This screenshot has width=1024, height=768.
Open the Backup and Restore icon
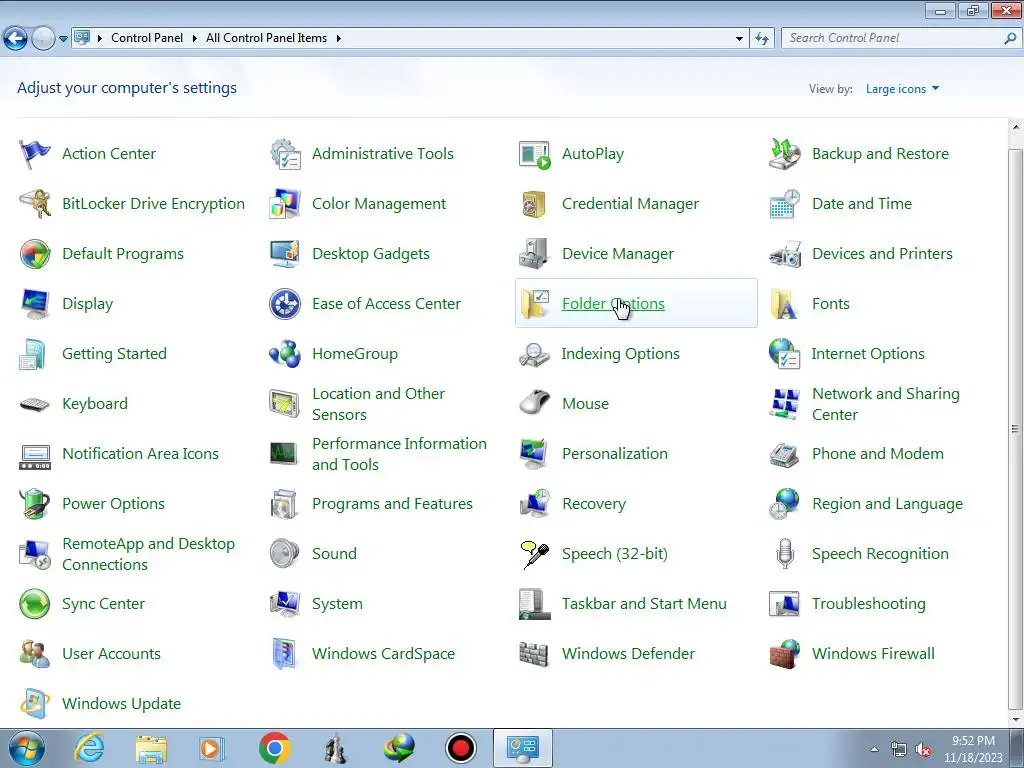(784, 154)
